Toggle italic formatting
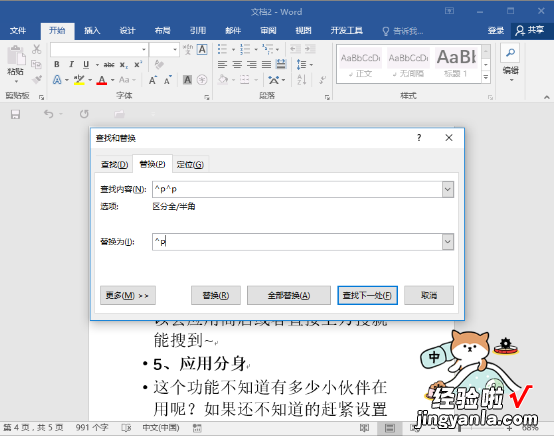Image resolution: width=554 pixels, height=436 pixels. pos(71,64)
